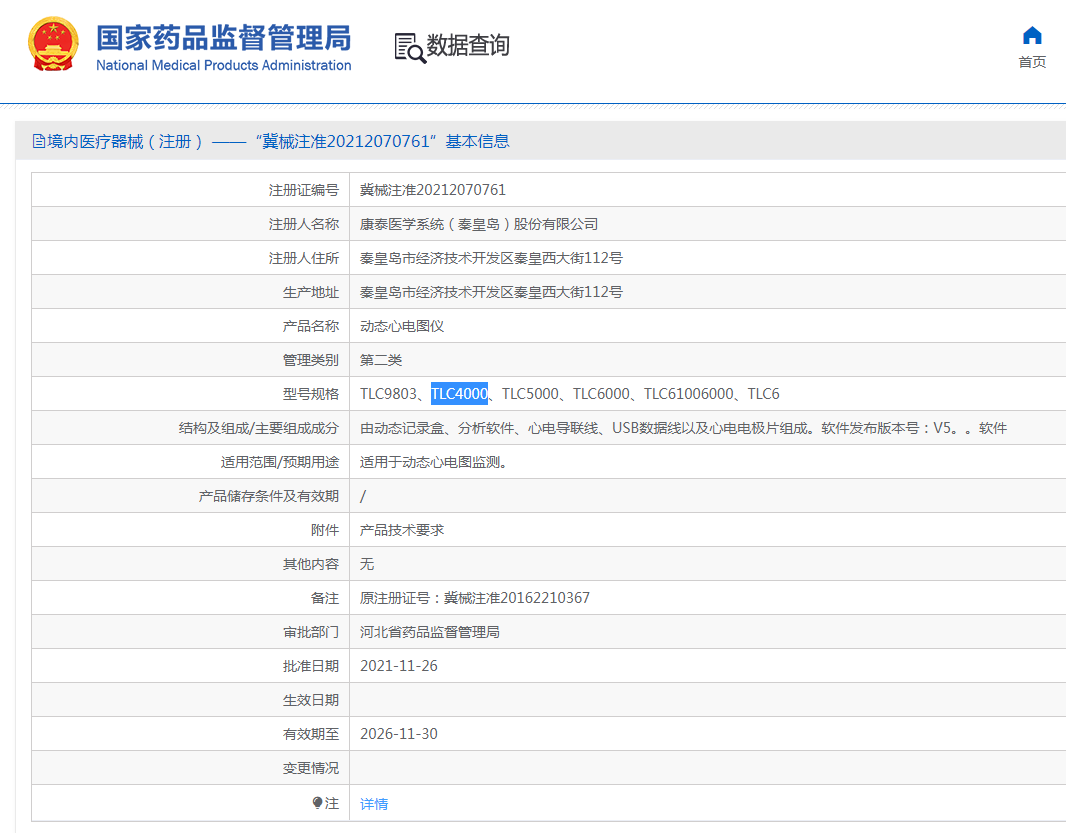Click expiry date 2026-11-30
The image size is (1066, 833).
(x=398, y=734)
